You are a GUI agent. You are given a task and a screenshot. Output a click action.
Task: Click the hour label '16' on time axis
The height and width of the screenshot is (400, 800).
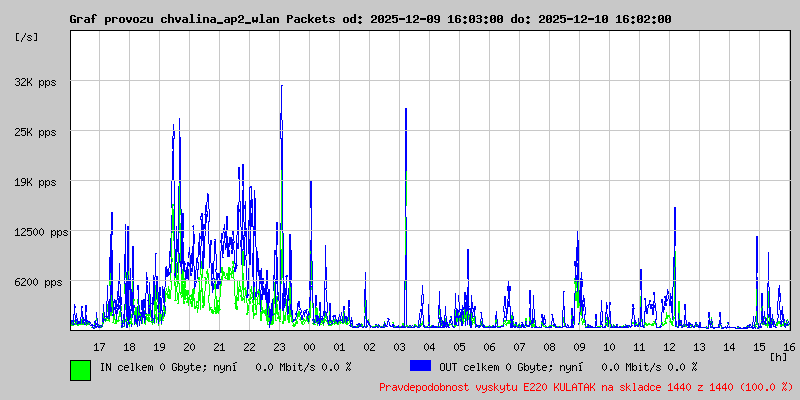[x=788, y=347]
